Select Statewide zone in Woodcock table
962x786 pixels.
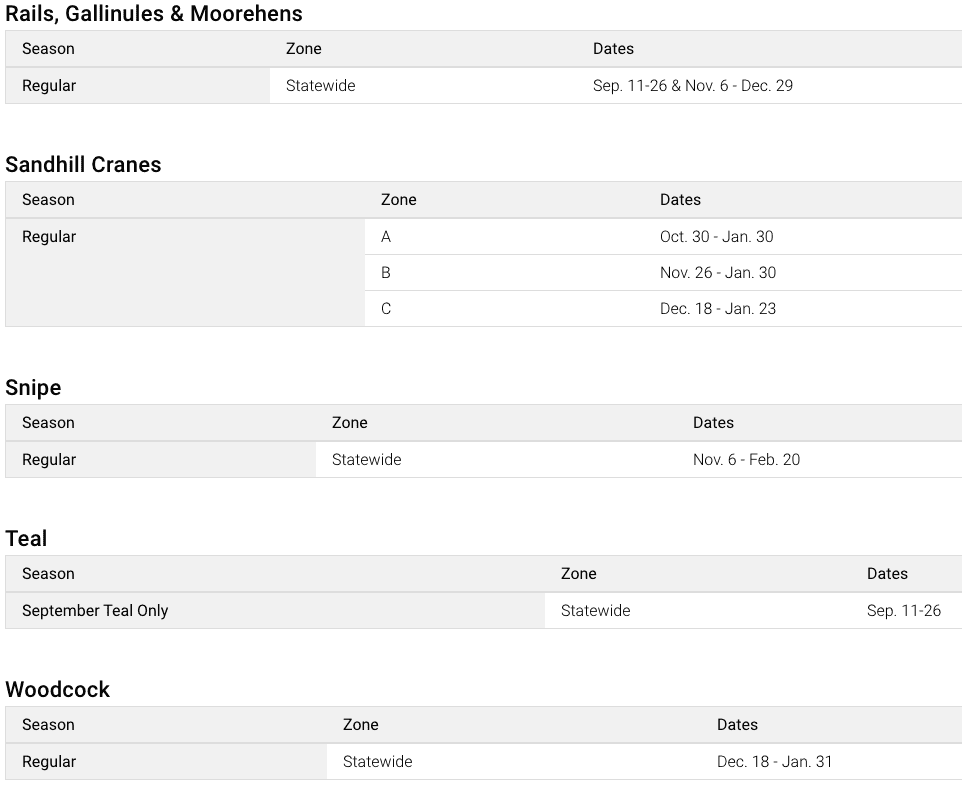[x=377, y=762]
